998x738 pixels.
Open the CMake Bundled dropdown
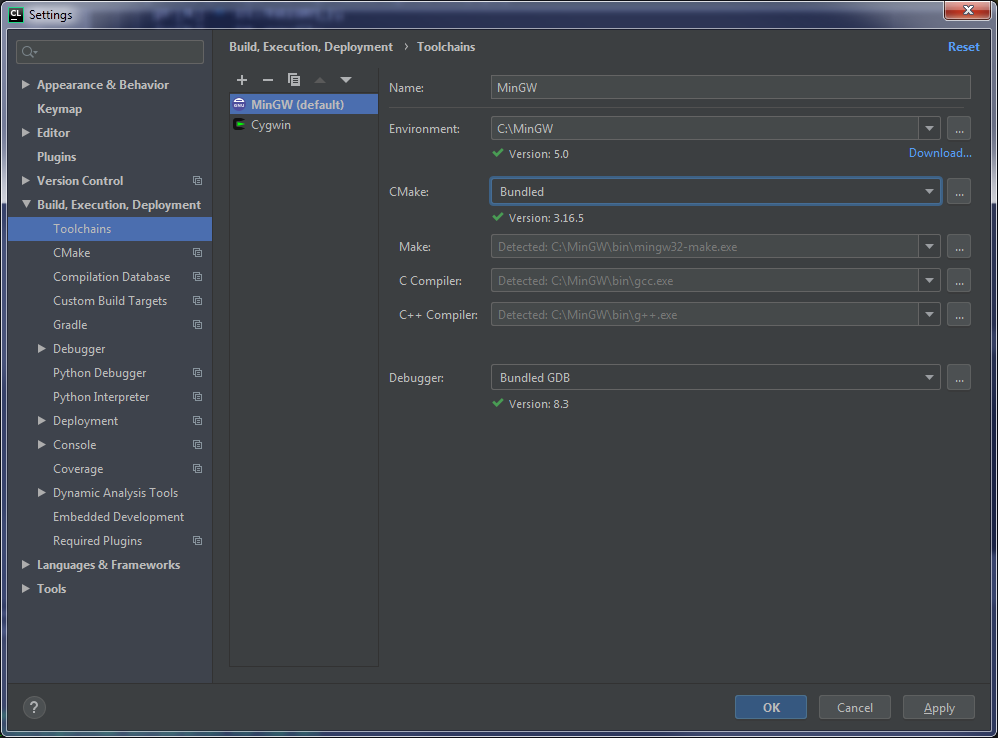pos(929,191)
